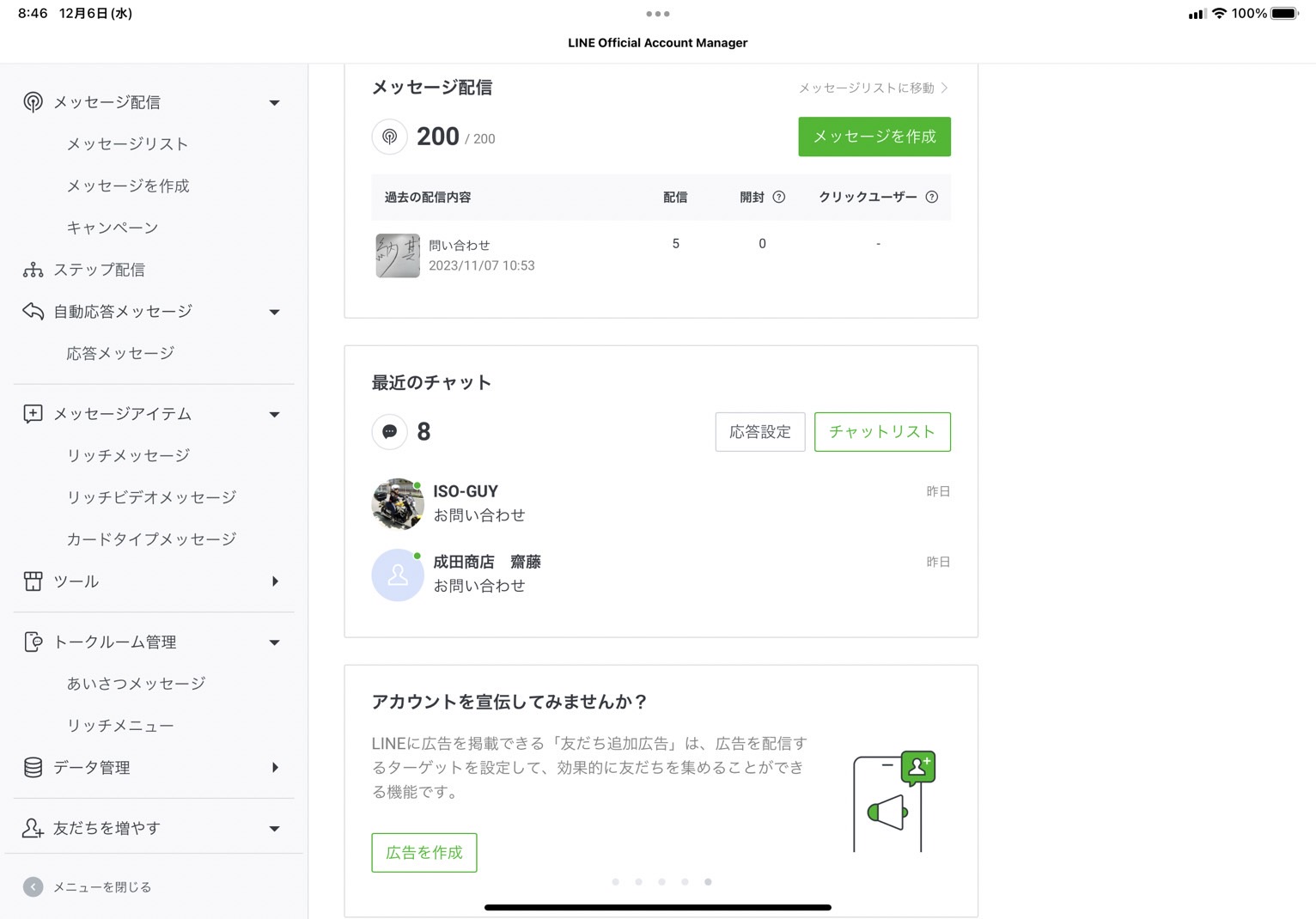Image resolution: width=1316 pixels, height=919 pixels.
Task: Open the ISO-GUY chat avatar
Action: [398, 504]
